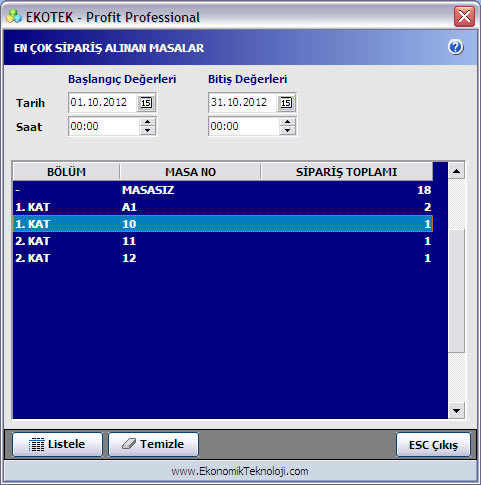Image resolution: width=481 pixels, height=485 pixels.
Task: Sort by BÖLÜM column header
Action: tap(66, 172)
